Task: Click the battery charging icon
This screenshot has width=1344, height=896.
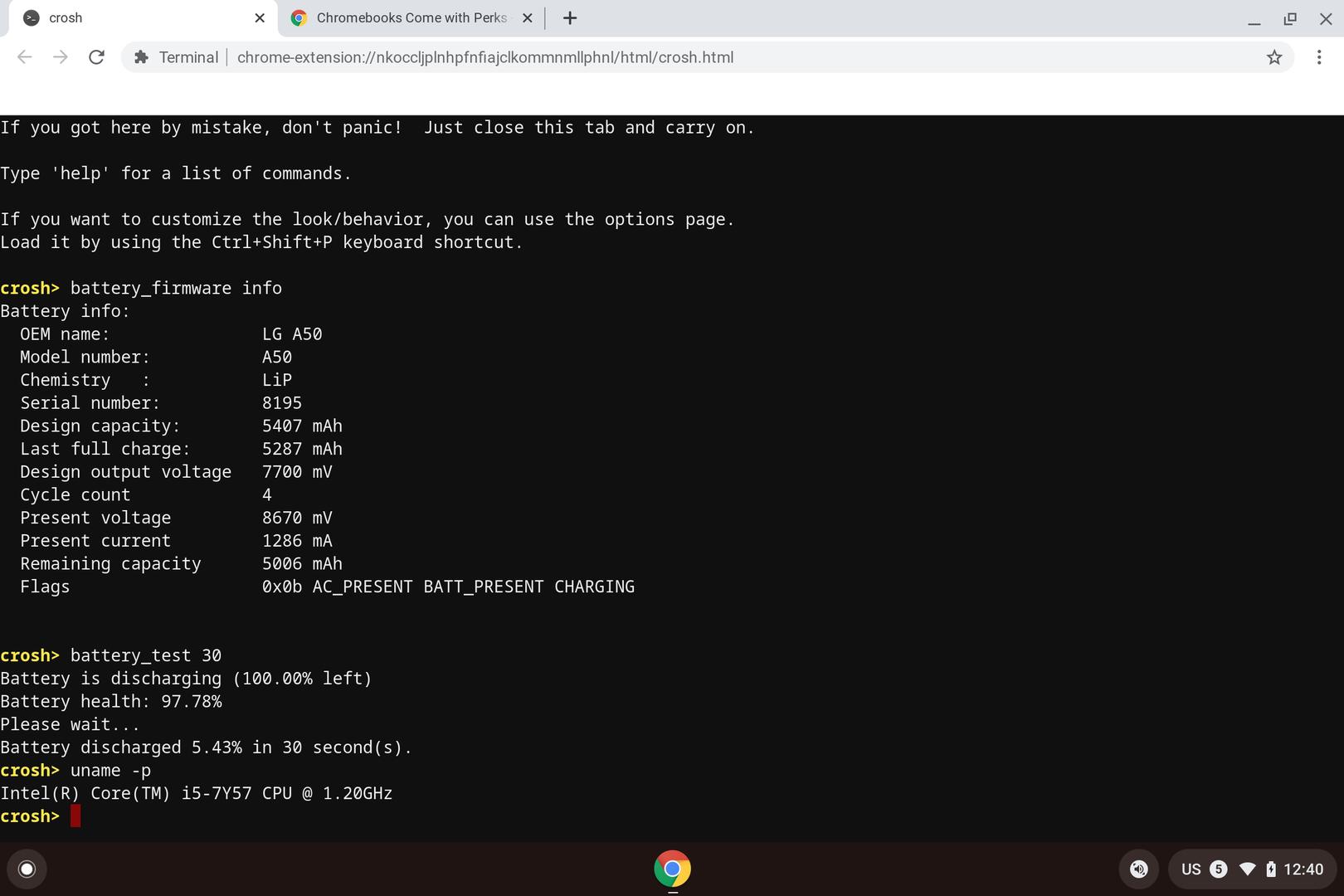Action: (x=1271, y=869)
